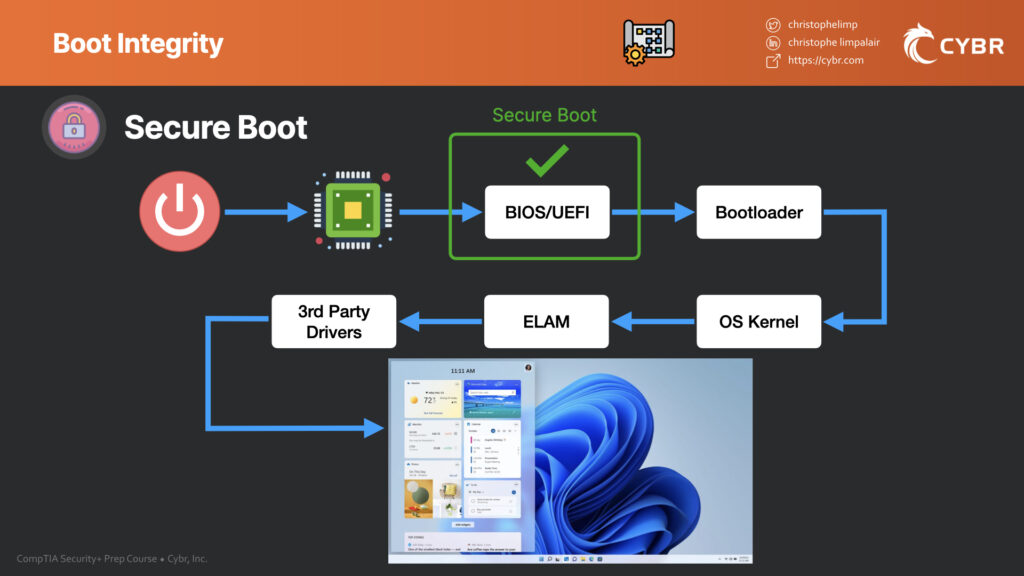The image size is (1024, 576).
Task: Click the CompTIA Security+ Prep Course footer
Action: [112, 558]
